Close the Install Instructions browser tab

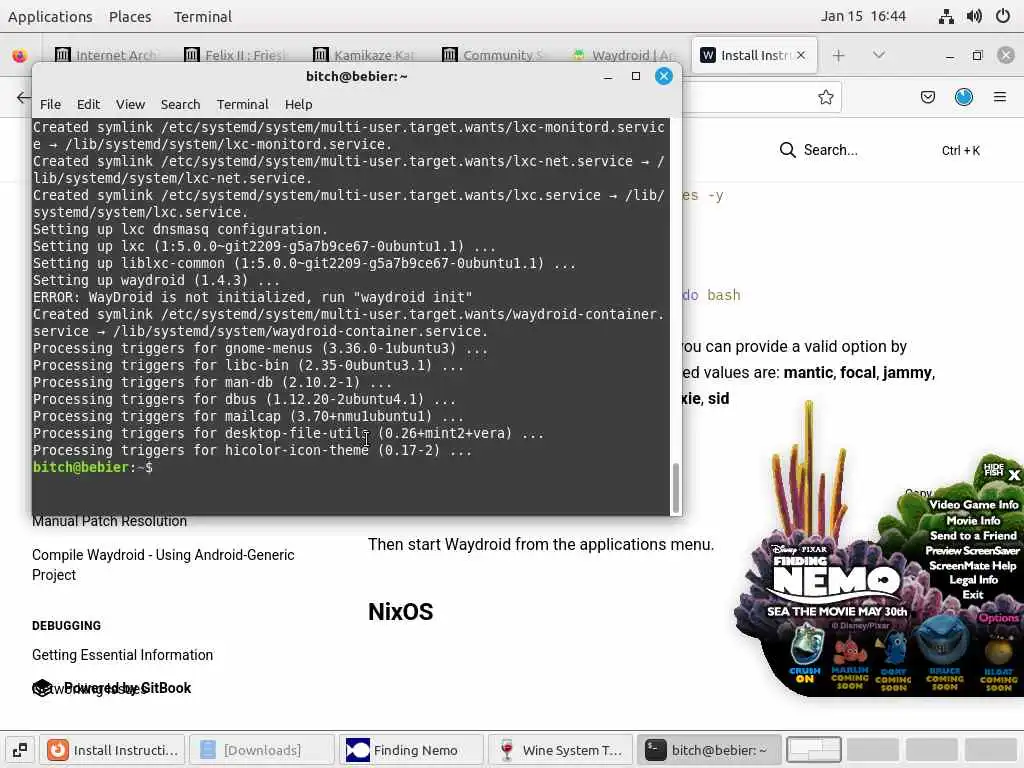[x=801, y=56]
